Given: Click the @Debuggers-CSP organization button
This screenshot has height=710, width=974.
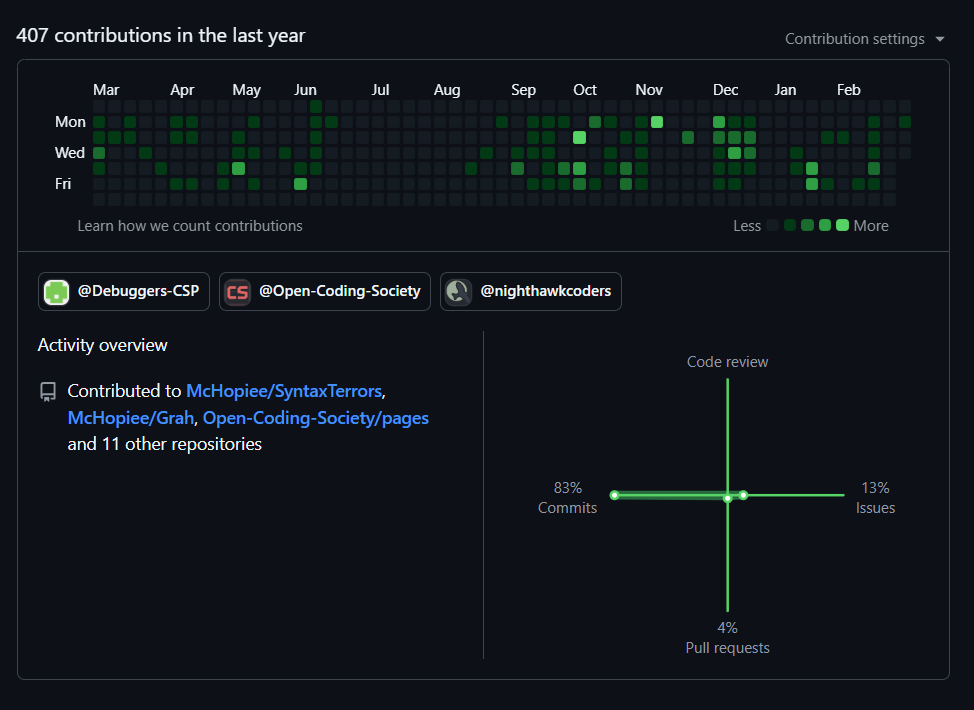Looking at the screenshot, I should point(123,291).
